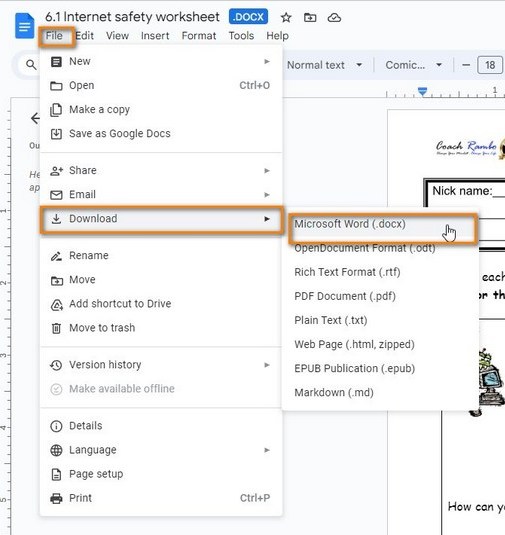Open the View menu
Screen dimensions: 505x535
click(x=117, y=35)
